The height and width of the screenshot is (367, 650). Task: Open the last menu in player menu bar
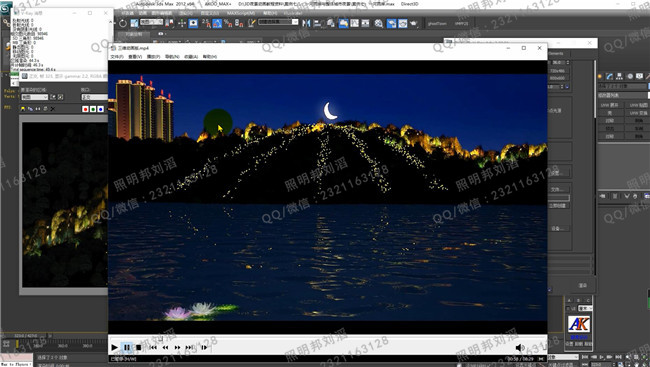point(210,56)
